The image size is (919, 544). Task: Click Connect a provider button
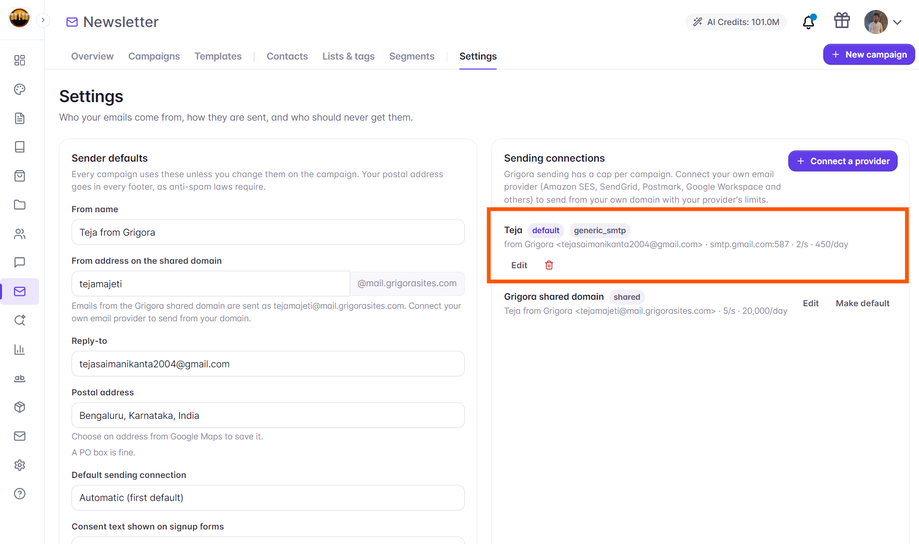coord(842,161)
